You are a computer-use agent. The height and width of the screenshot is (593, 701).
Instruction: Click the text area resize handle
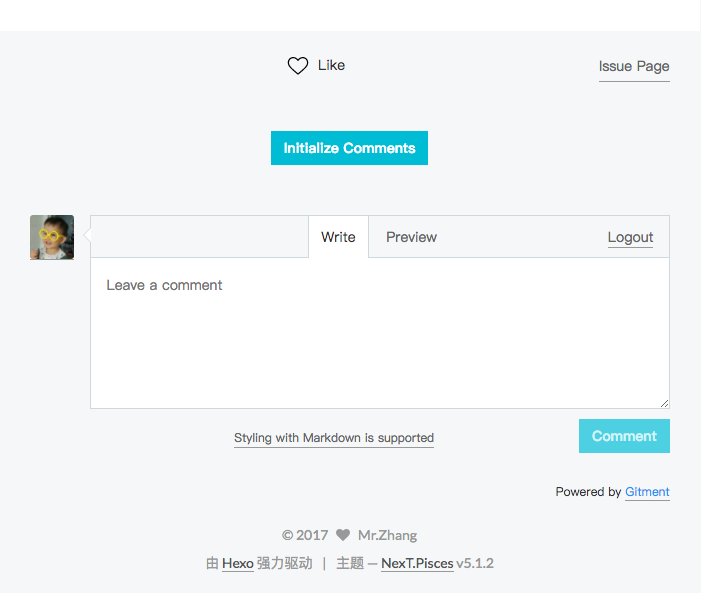tap(664, 403)
